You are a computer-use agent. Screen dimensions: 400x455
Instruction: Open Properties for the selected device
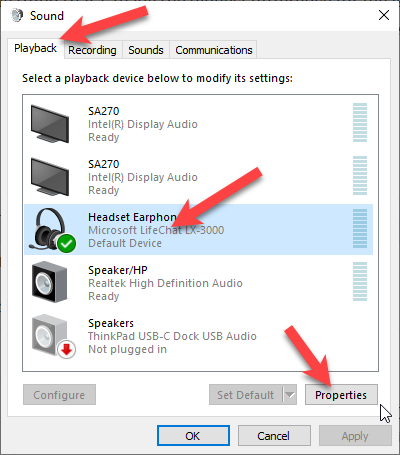(x=341, y=395)
